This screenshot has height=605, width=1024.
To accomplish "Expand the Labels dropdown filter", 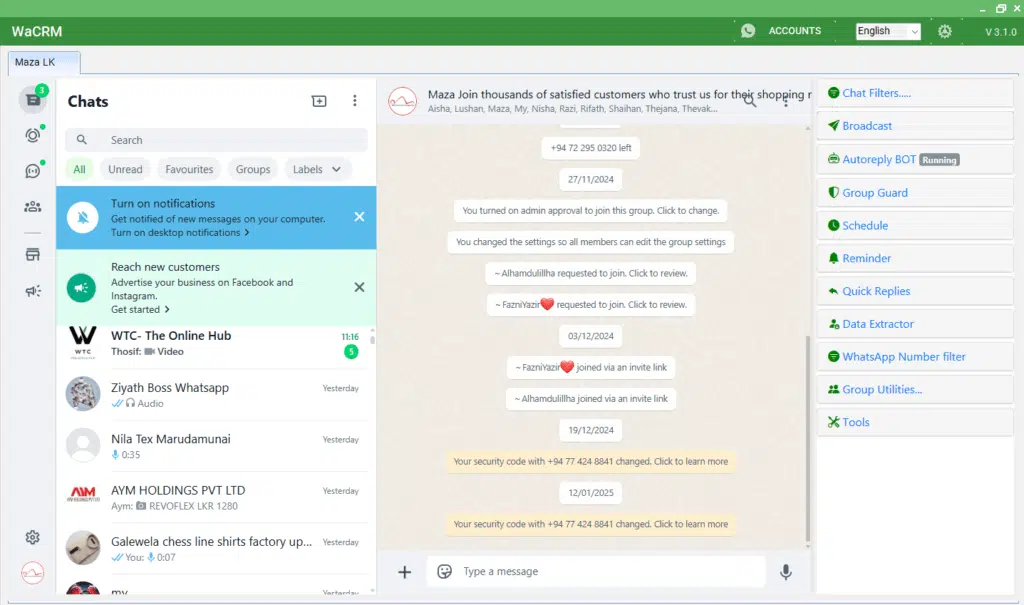I will coord(318,169).
